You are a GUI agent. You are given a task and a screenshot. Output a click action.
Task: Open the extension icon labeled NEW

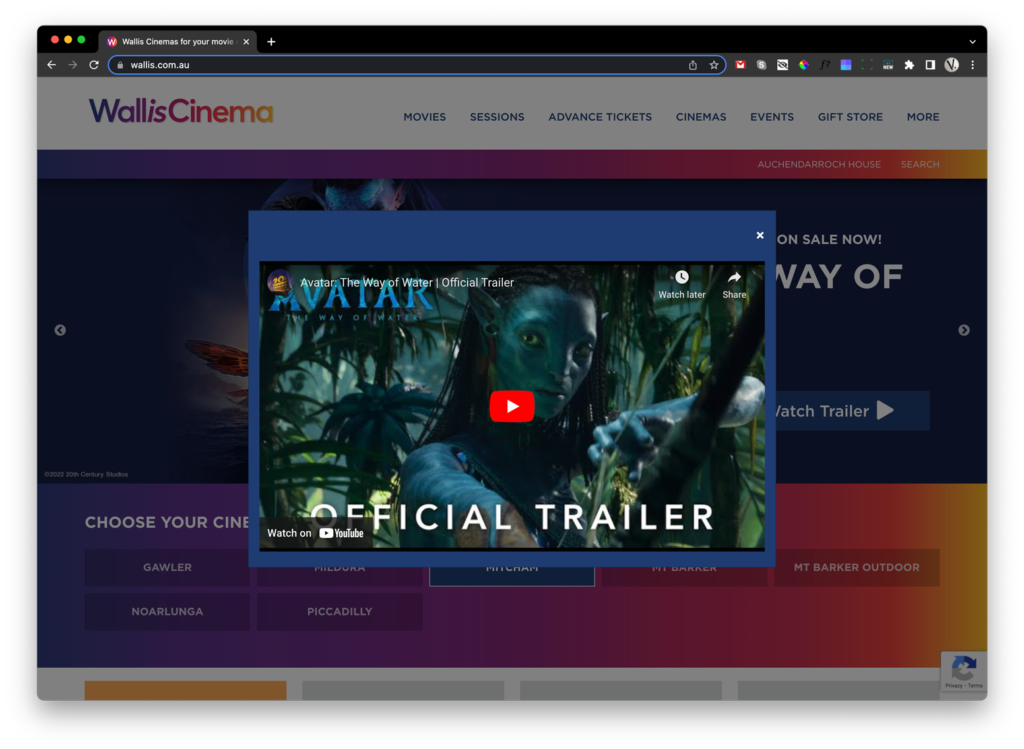888,65
